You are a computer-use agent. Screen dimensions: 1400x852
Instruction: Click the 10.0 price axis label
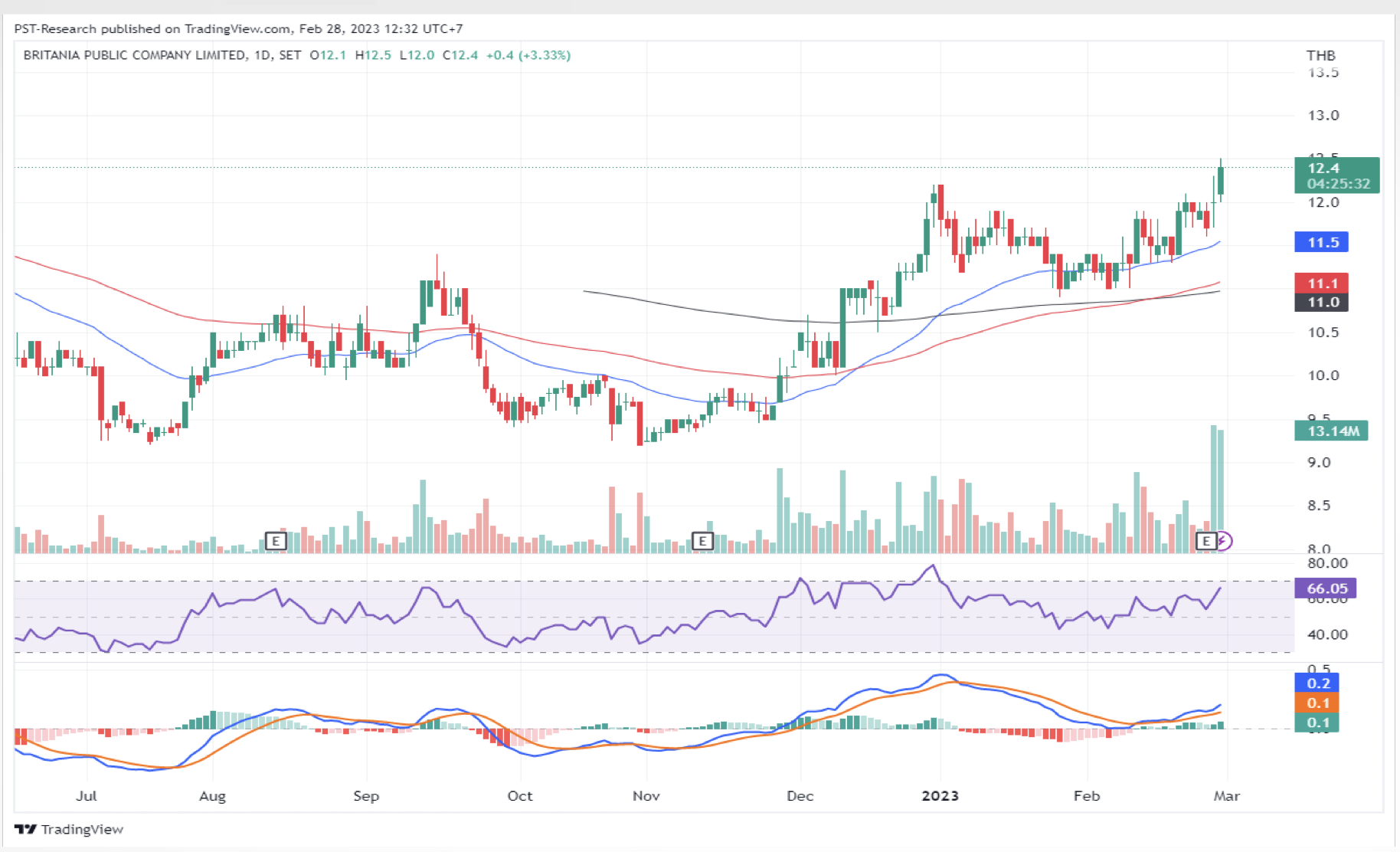point(1323,375)
